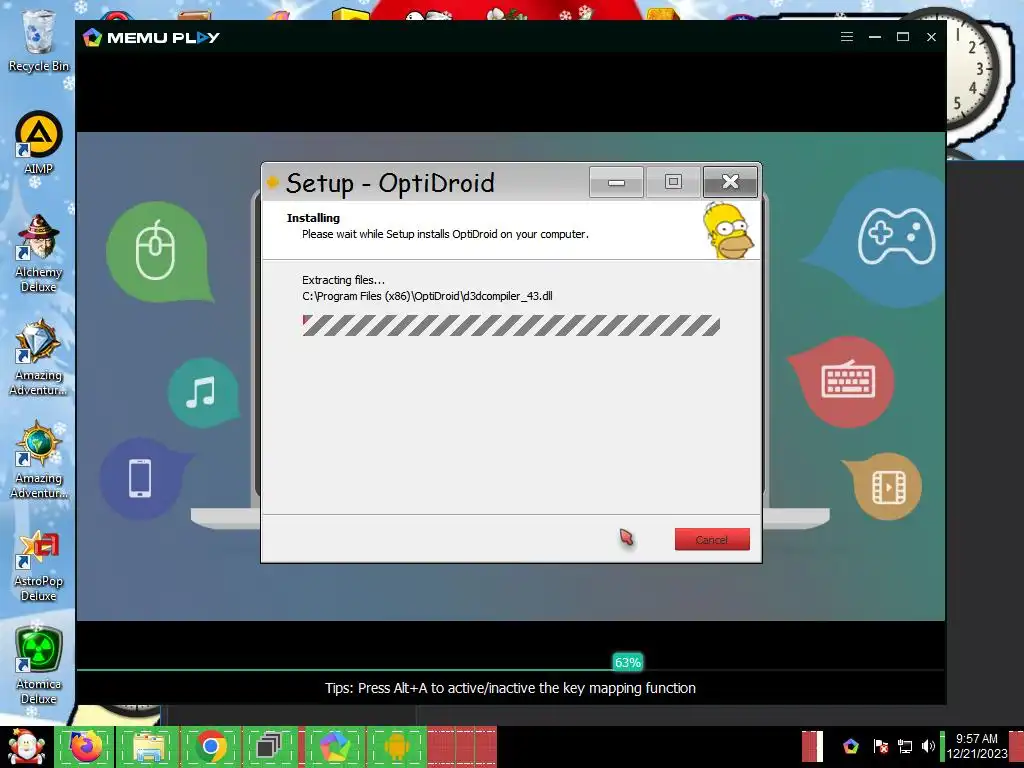1024x768 pixels.
Task: Click the 63% loading indicator in MEmu
Action: (628, 662)
